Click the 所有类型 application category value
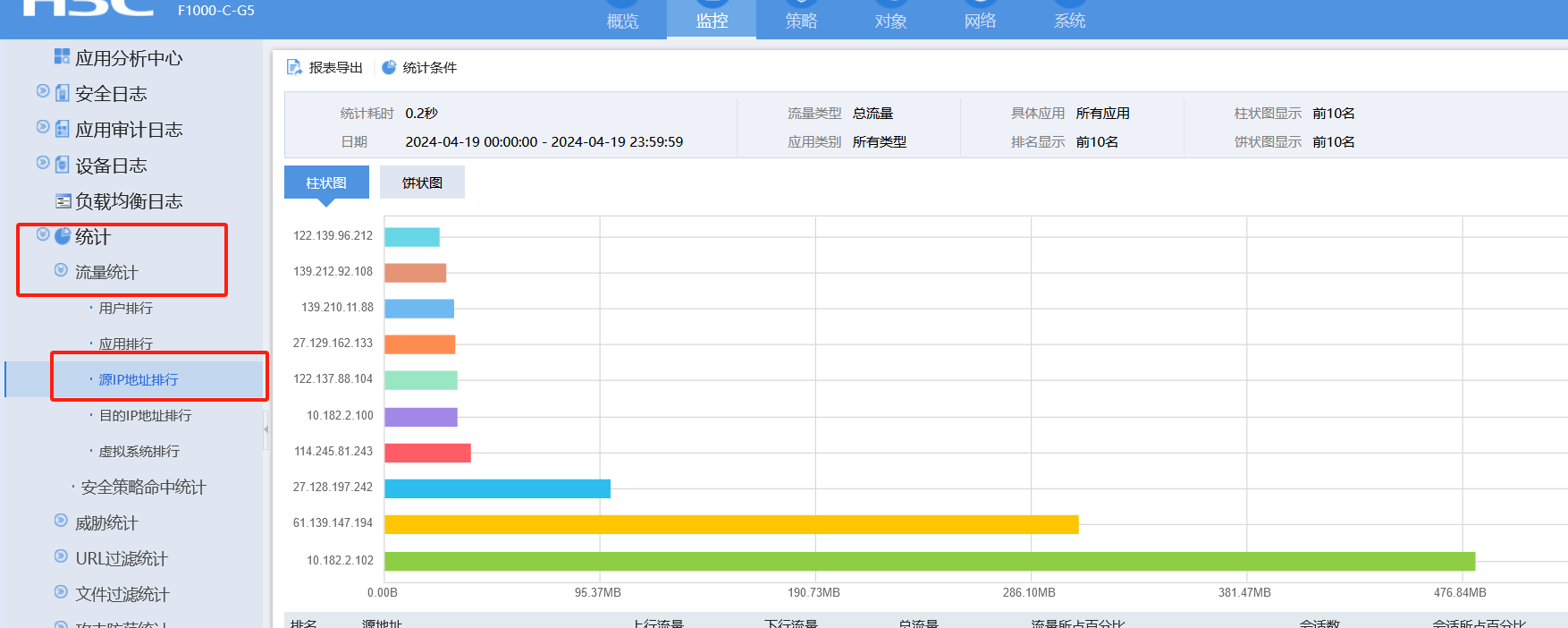 pos(880,141)
